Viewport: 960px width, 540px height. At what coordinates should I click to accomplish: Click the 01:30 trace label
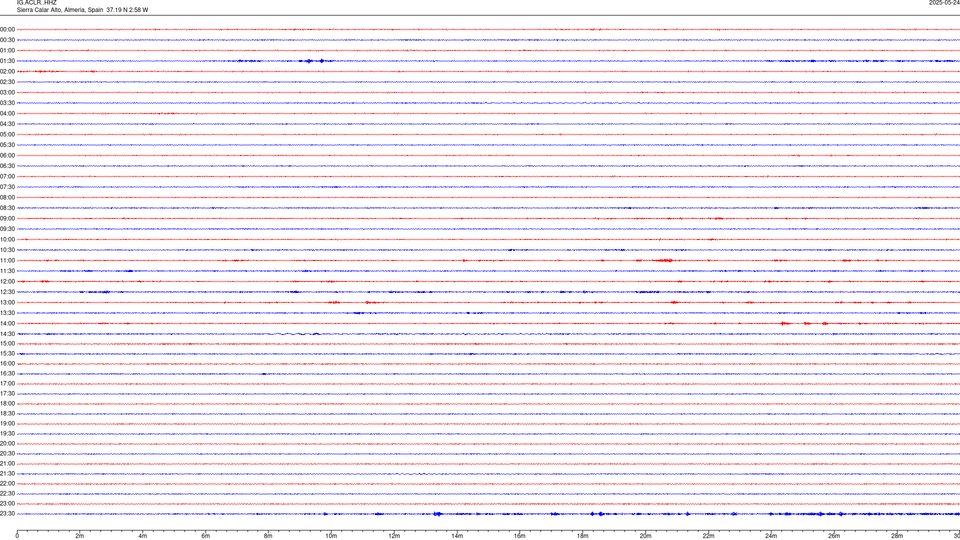pyautogui.click(x=7, y=61)
